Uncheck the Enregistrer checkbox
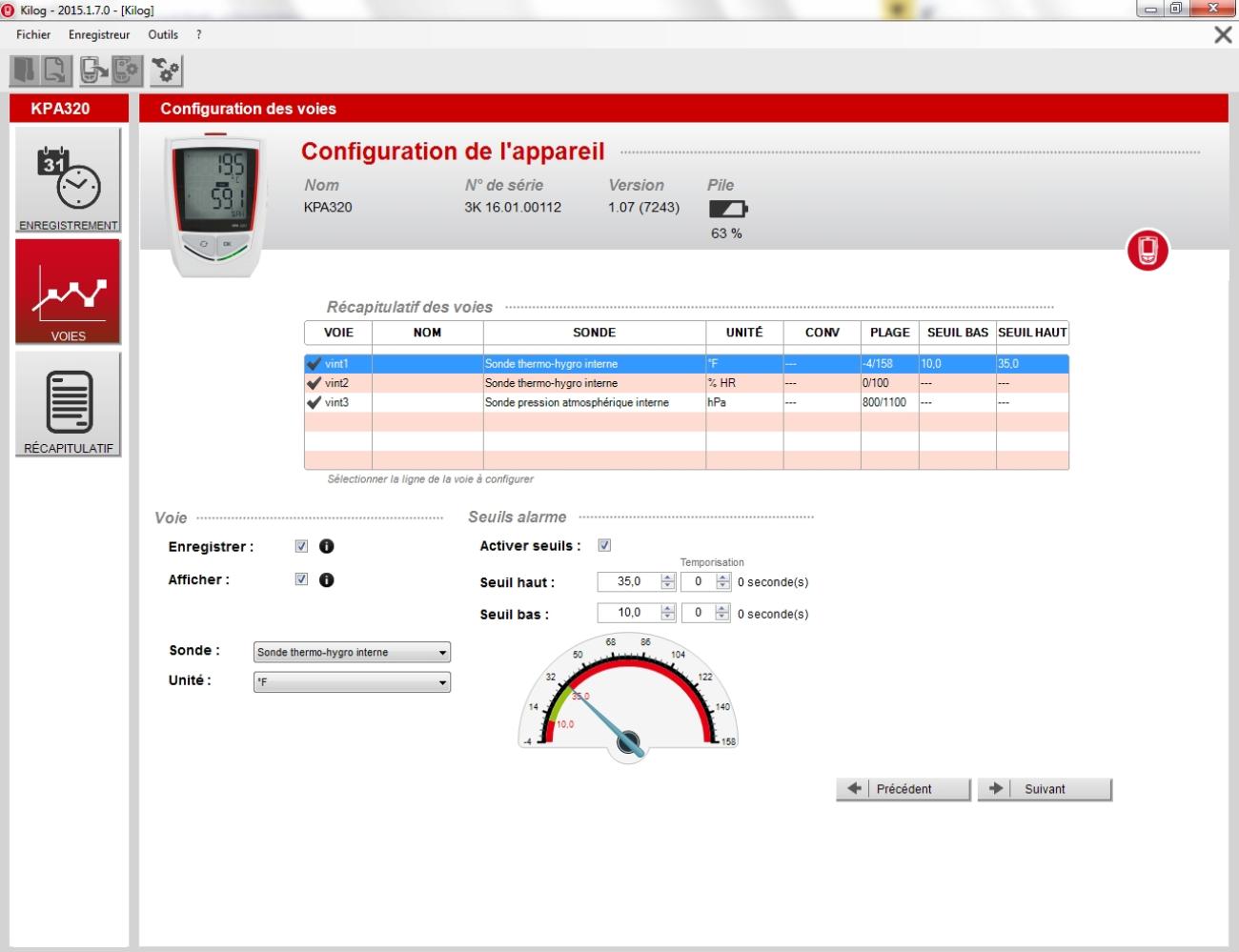 (x=301, y=547)
